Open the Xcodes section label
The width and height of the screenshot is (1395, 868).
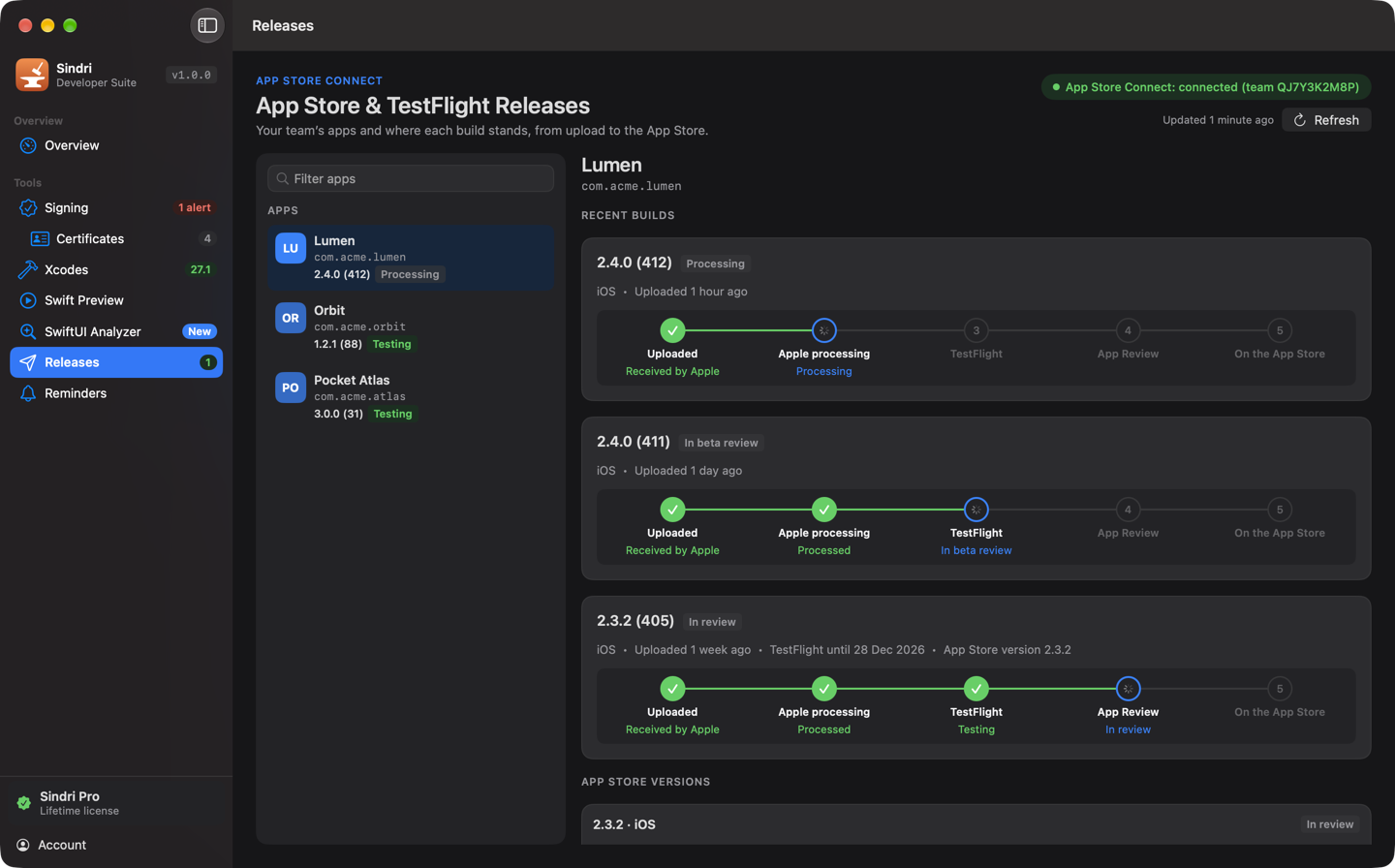click(66, 269)
